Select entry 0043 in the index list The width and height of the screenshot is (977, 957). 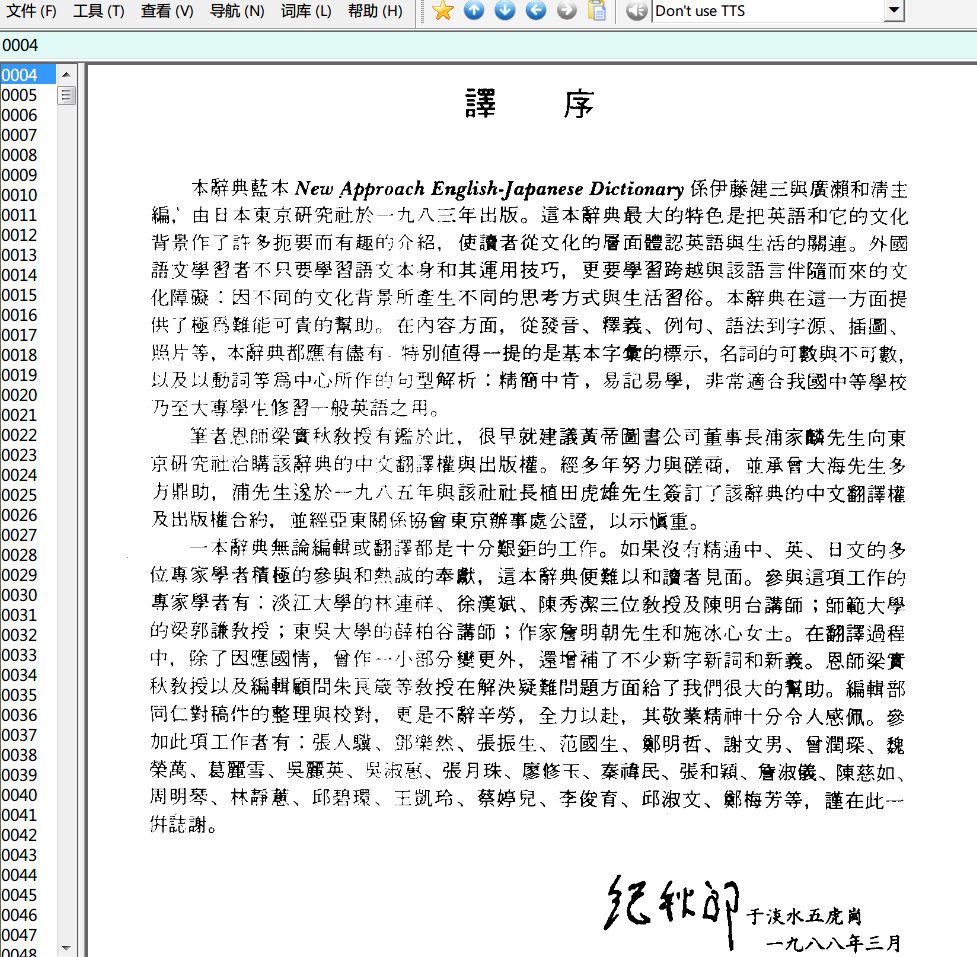(28, 855)
